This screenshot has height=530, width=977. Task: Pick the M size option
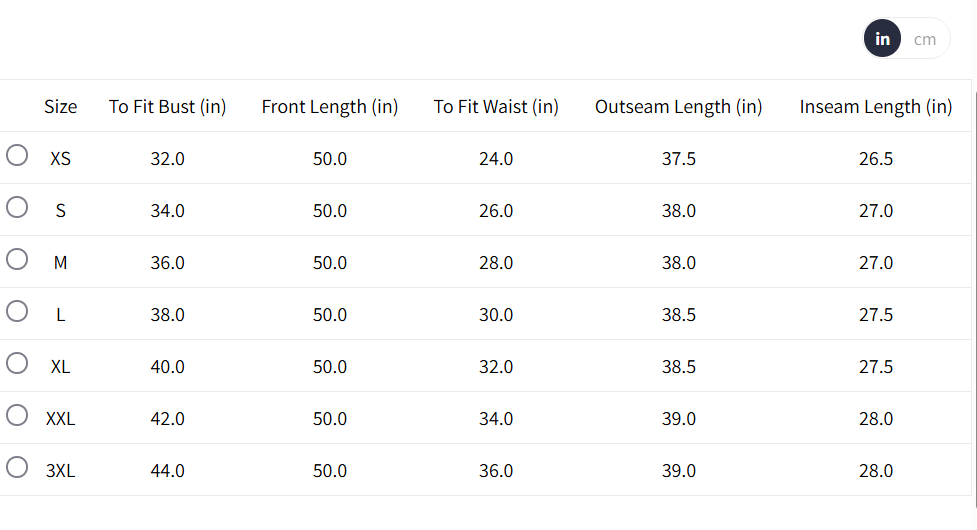(17, 259)
